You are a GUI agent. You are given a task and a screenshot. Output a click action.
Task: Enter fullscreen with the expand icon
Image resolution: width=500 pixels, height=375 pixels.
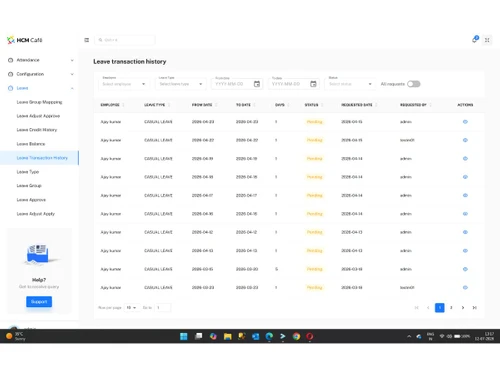pyautogui.click(x=487, y=40)
